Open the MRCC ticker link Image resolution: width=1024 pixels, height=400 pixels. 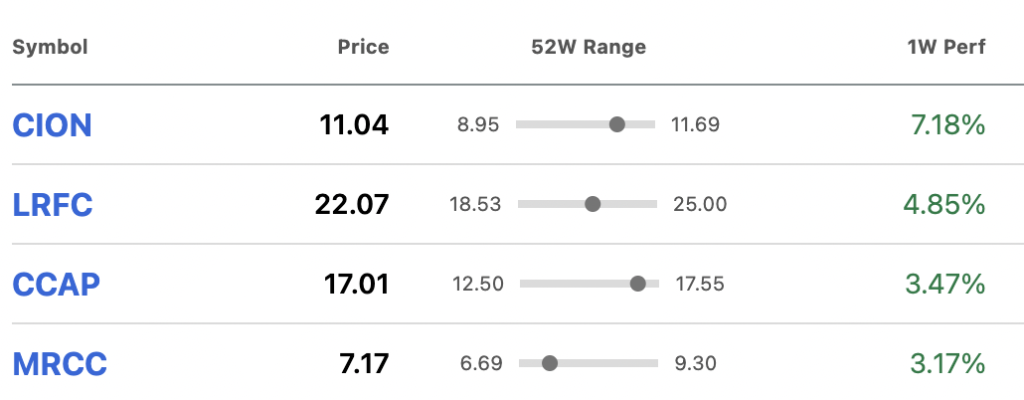coord(59,364)
